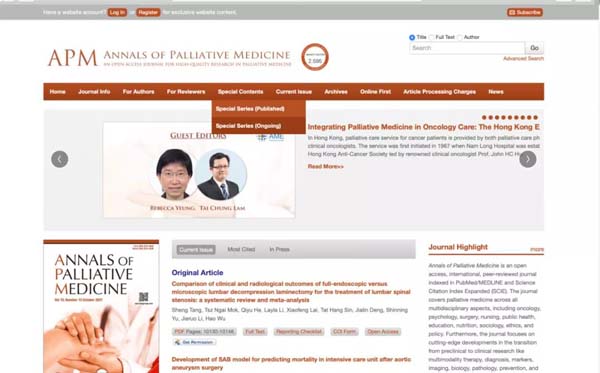Open Special Series (Published) dropdown entry
This screenshot has height=373, width=600.
coord(259,109)
